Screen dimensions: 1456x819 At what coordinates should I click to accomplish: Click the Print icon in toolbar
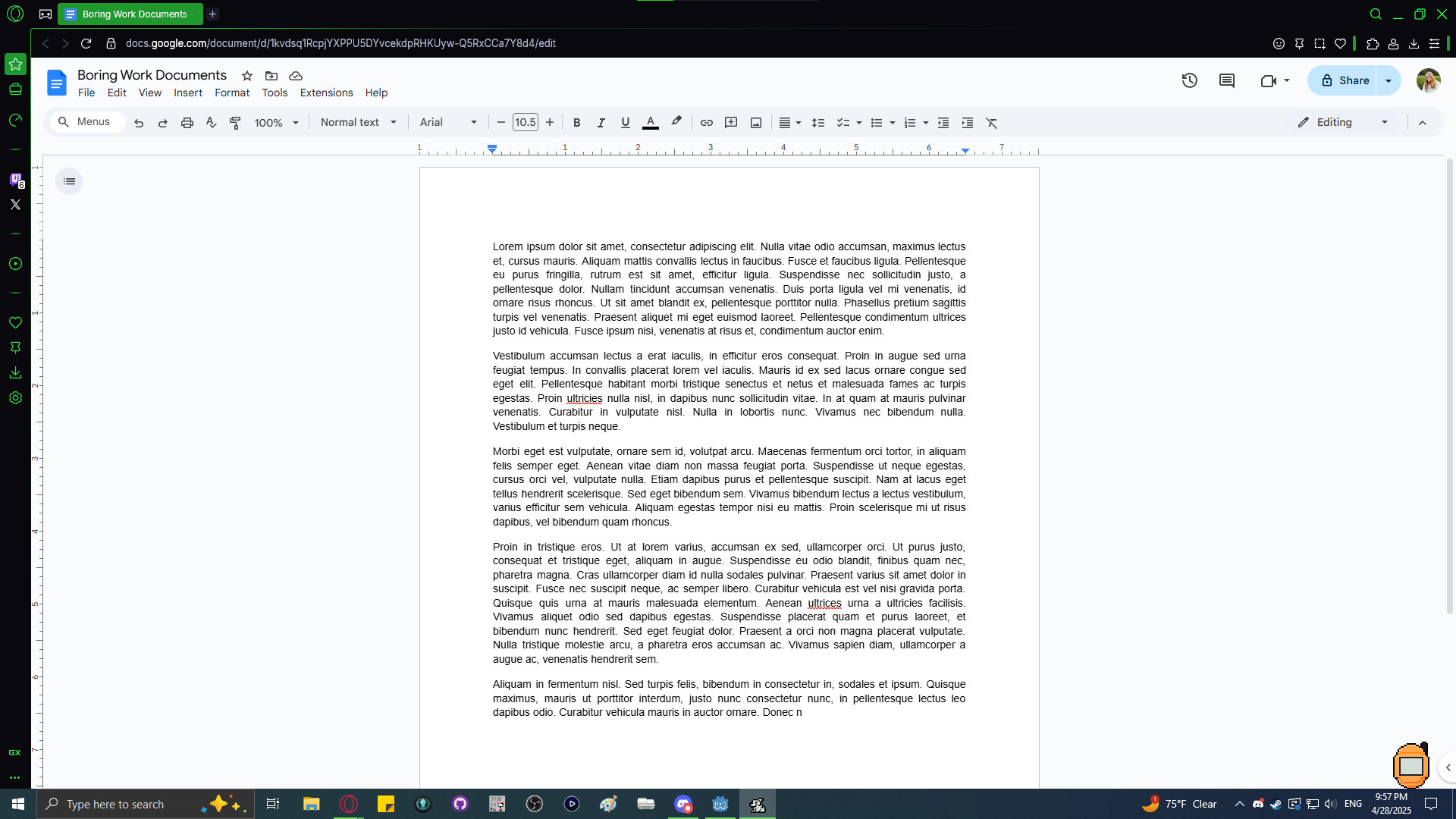click(187, 123)
